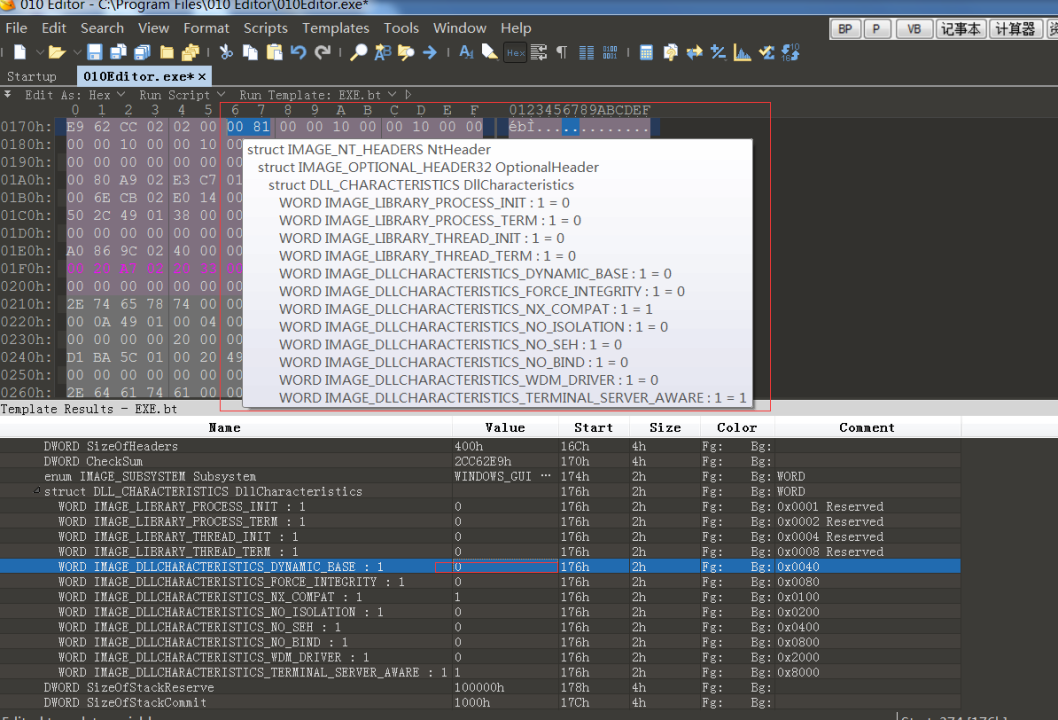Image resolution: width=1058 pixels, height=720 pixels.
Task: Collapse the struct DLL_CHARACTERISTICS tree node
Action: pos(37,491)
